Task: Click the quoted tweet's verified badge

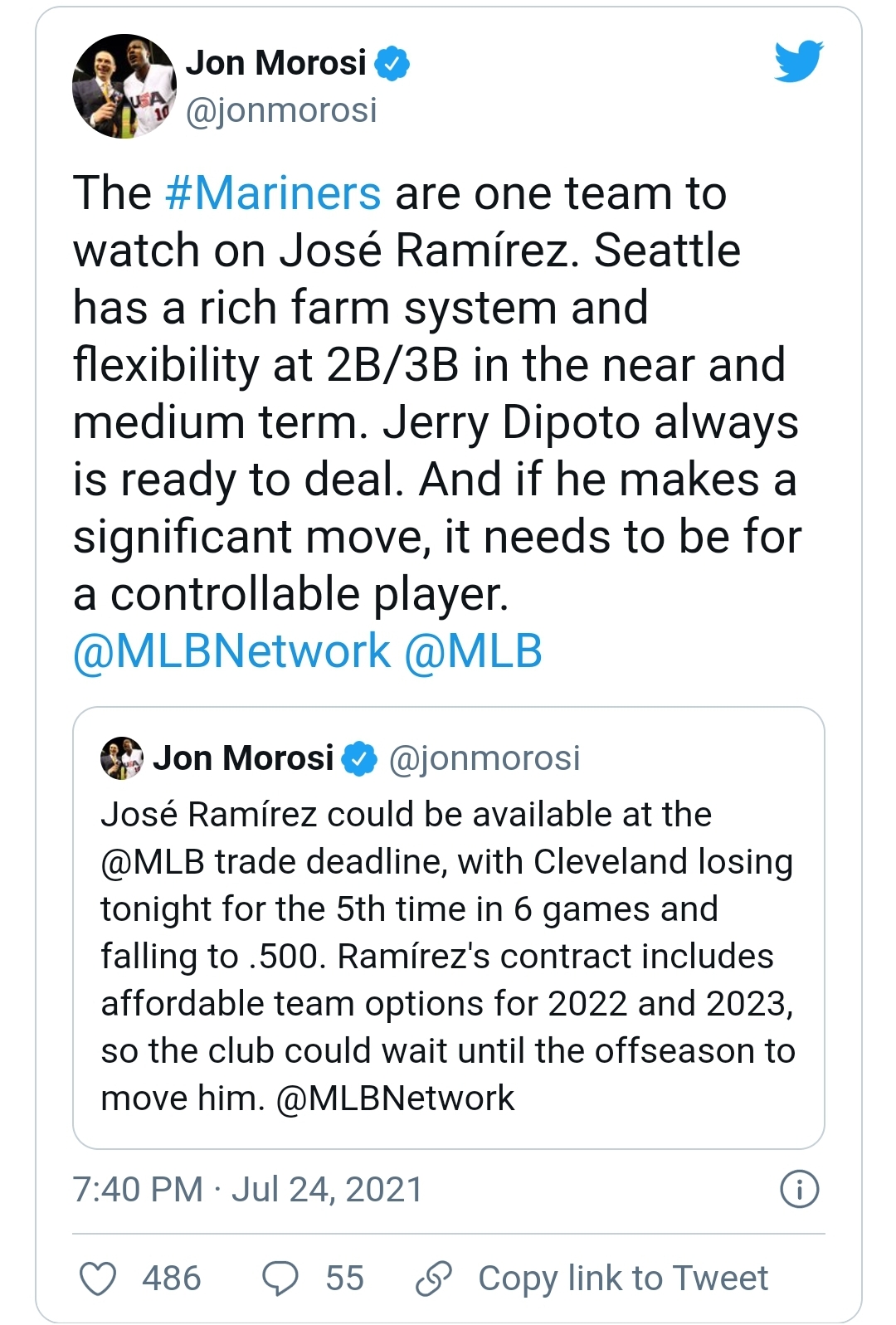Action: (359, 758)
